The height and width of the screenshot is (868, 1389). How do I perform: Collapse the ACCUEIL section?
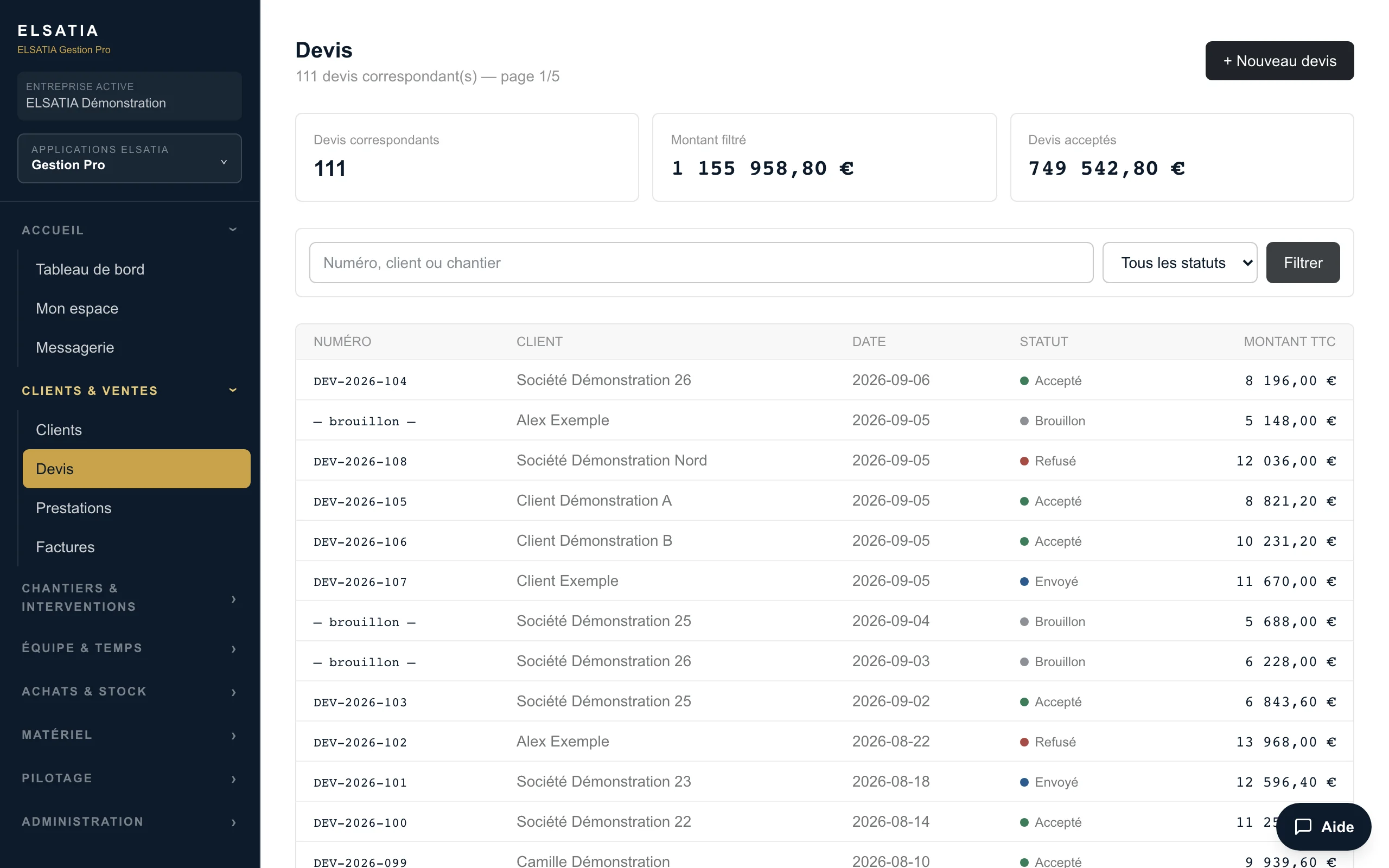130,229
